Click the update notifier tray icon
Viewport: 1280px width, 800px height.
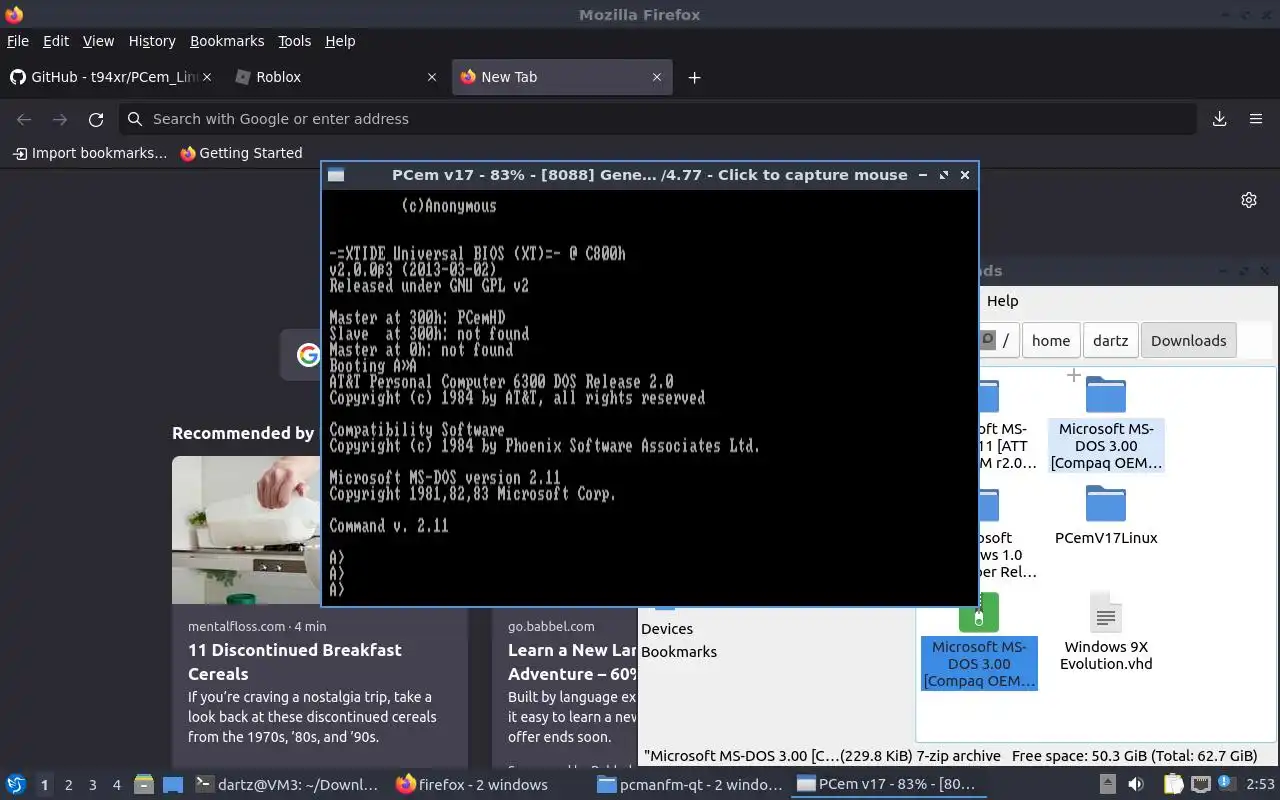[x=1226, y=784]
